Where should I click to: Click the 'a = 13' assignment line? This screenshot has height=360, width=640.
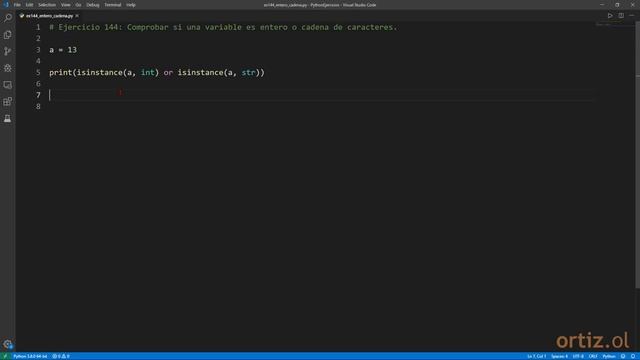63,50
